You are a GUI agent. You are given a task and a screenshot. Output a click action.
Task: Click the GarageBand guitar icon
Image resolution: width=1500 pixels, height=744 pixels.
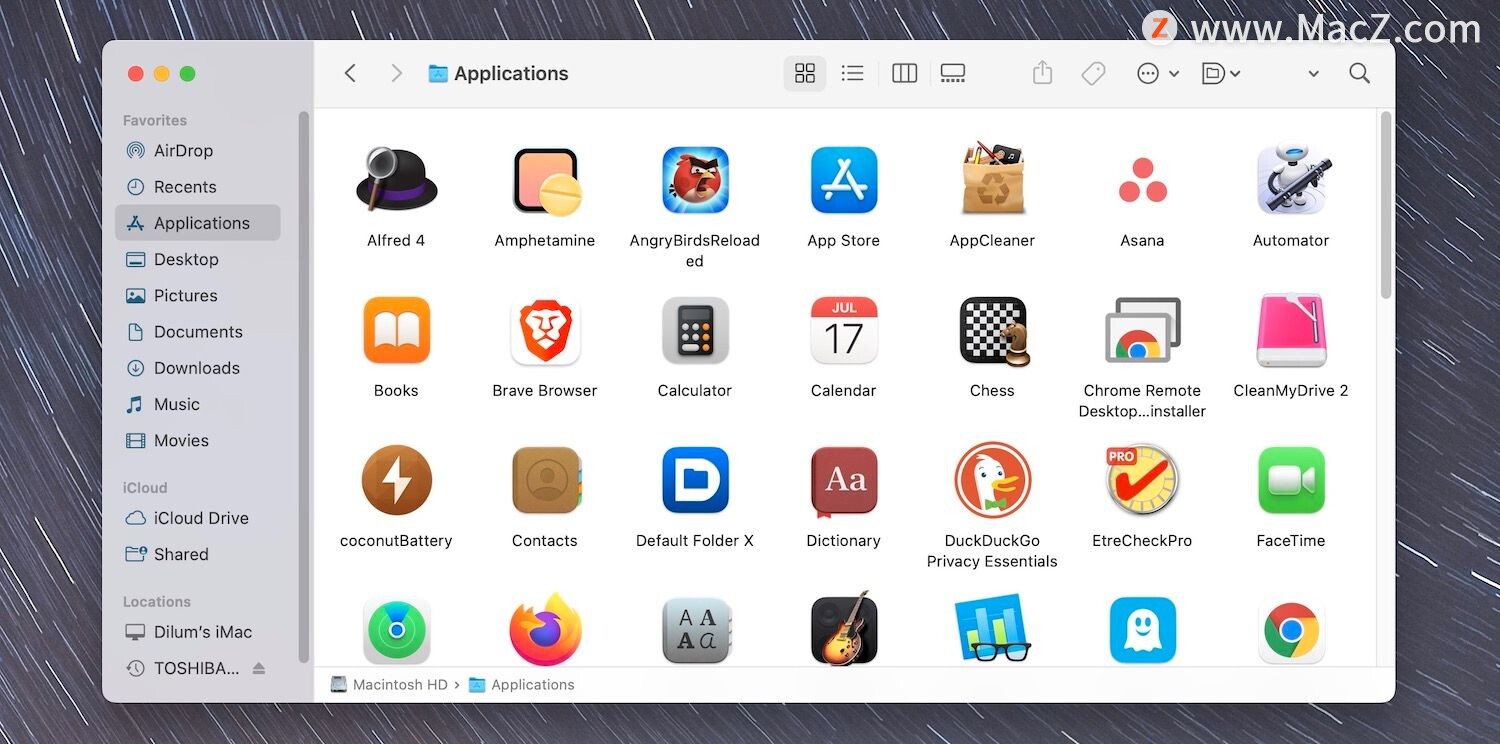click(x=844, y=628)
